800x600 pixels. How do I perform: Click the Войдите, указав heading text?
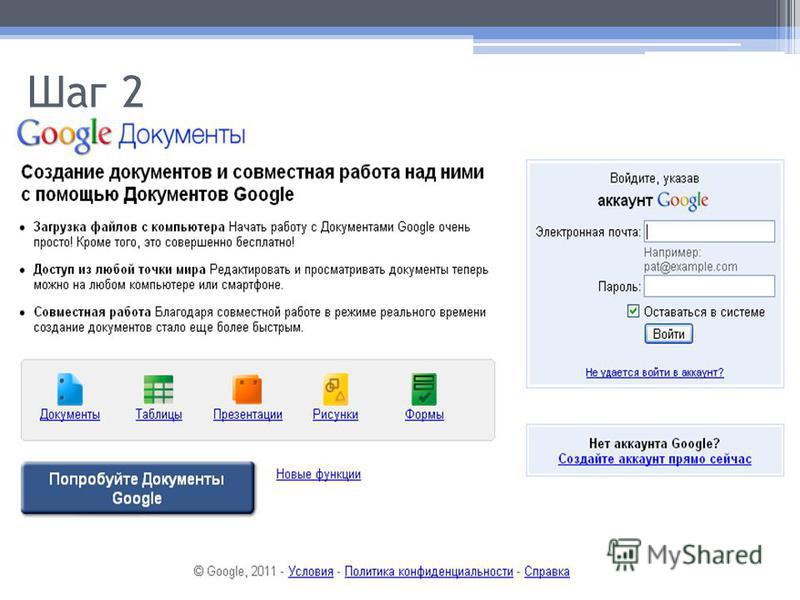pos(655,178)
